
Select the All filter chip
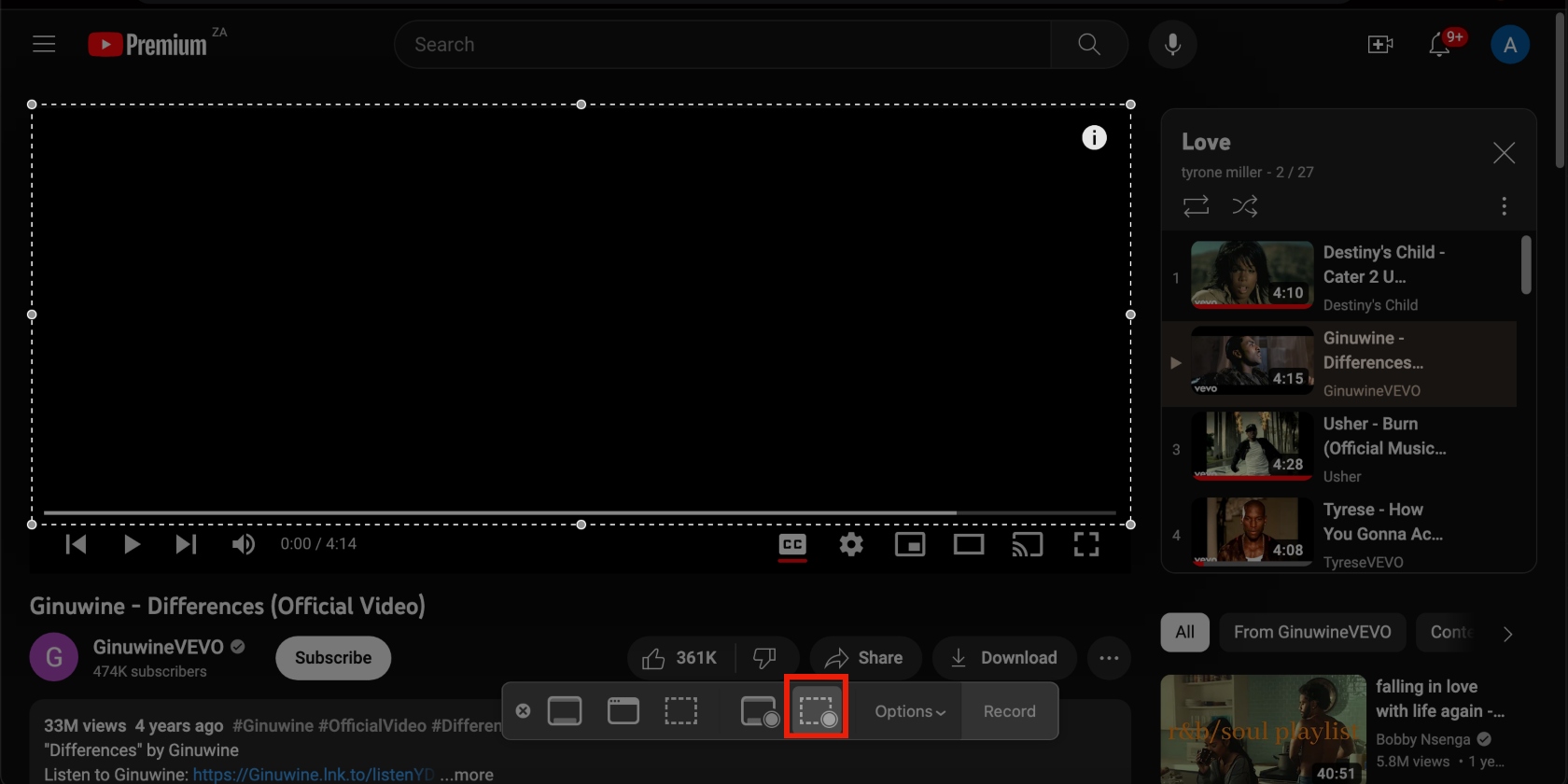(x=1185, y=632)
